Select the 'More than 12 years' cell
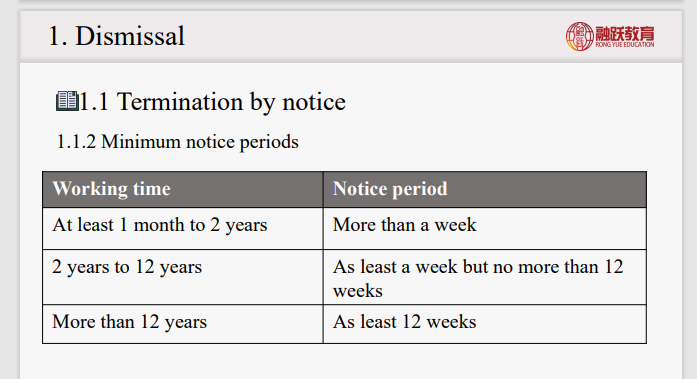697x379 pixels. pyautogui.click(x=183, y=324)
